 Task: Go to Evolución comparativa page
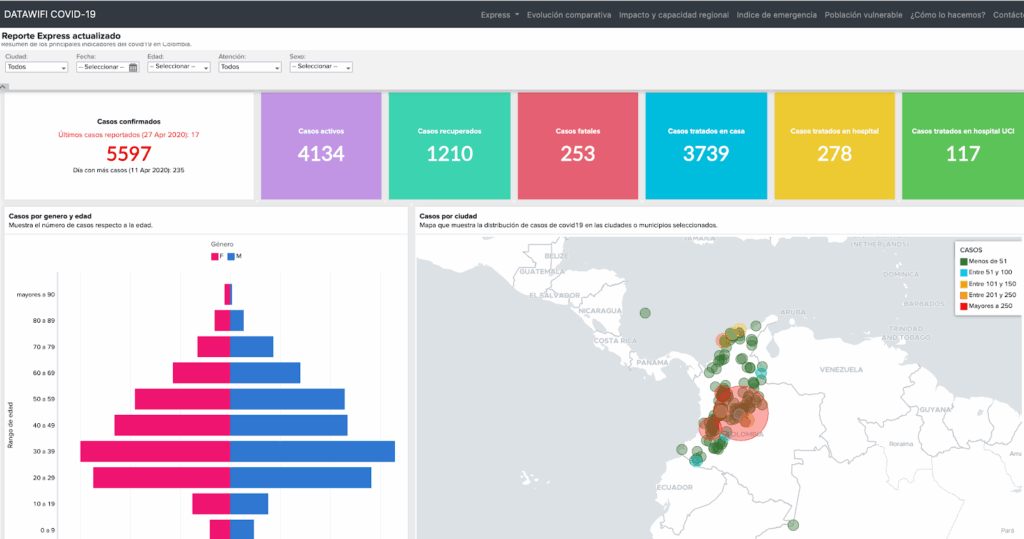tap(569, 15)
